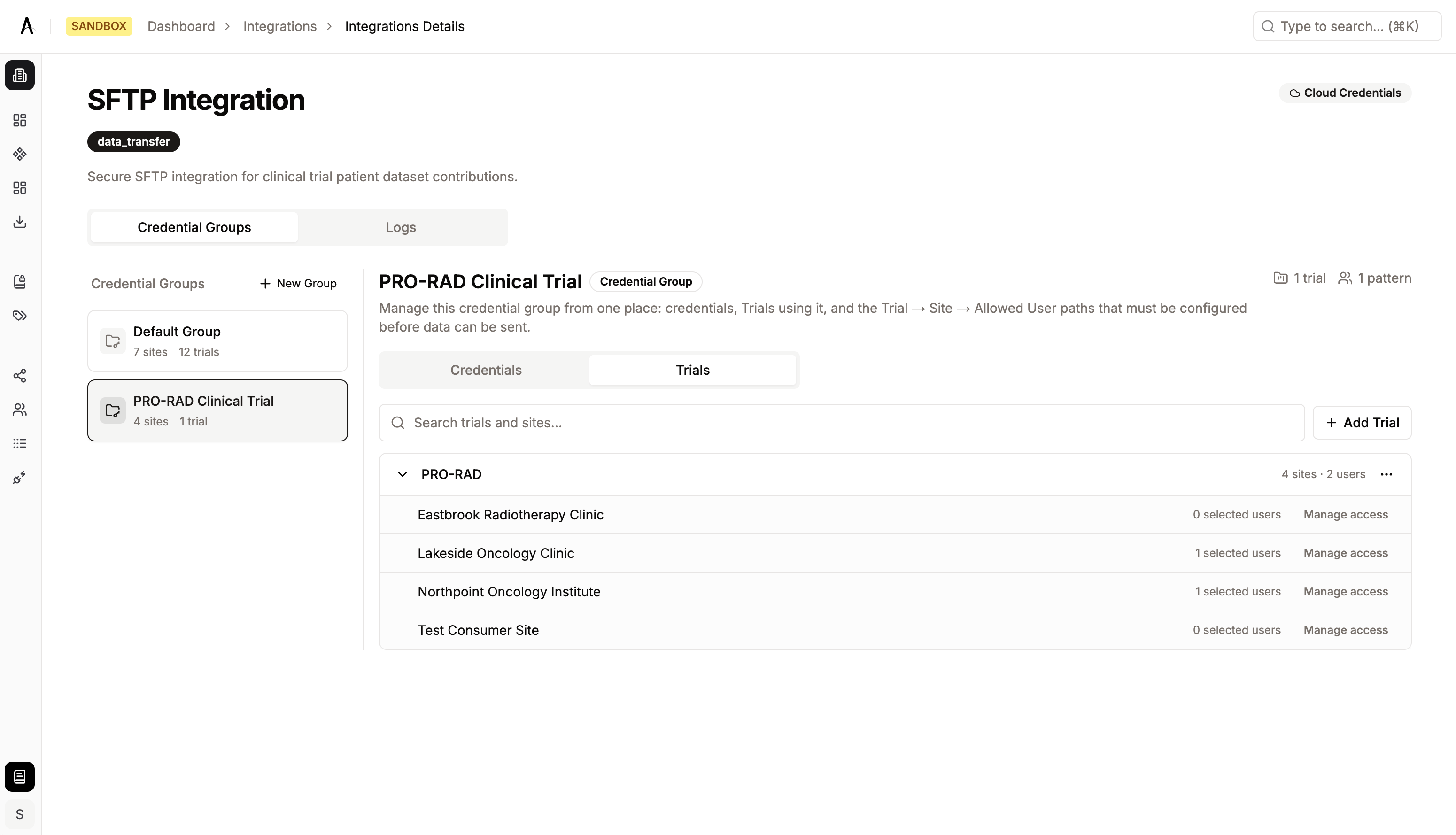Open the diamond-shaped components sidebar icon
1456x835 pixels.
[x=20, y=154]
